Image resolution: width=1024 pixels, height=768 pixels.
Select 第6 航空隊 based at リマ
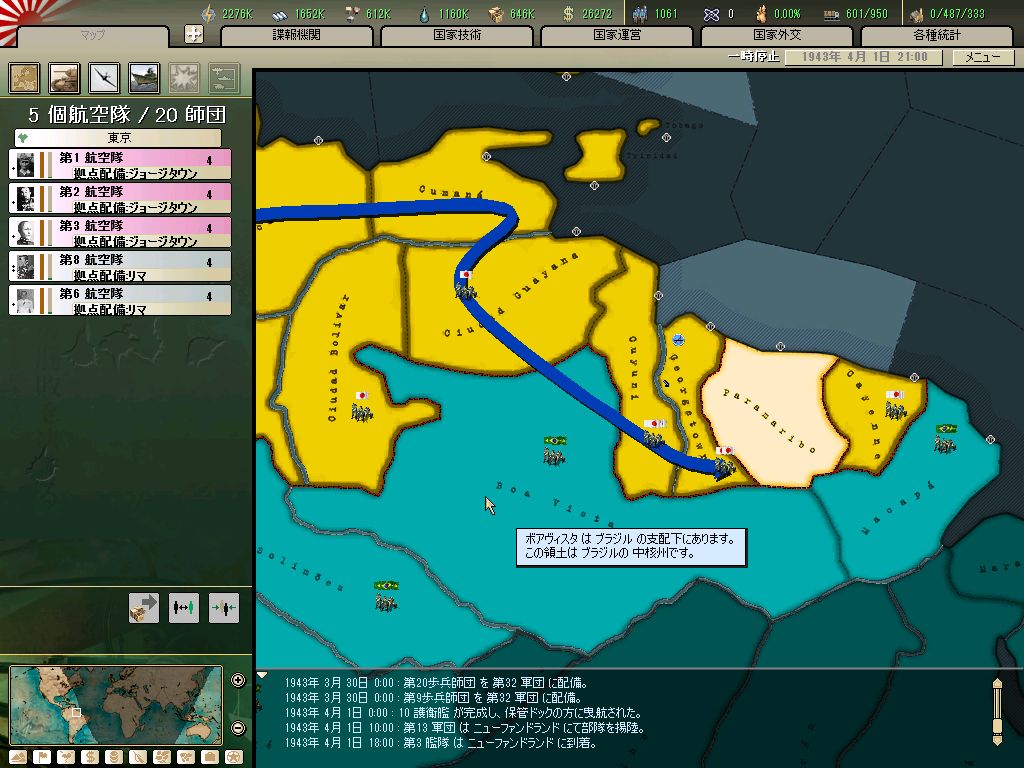120,300
